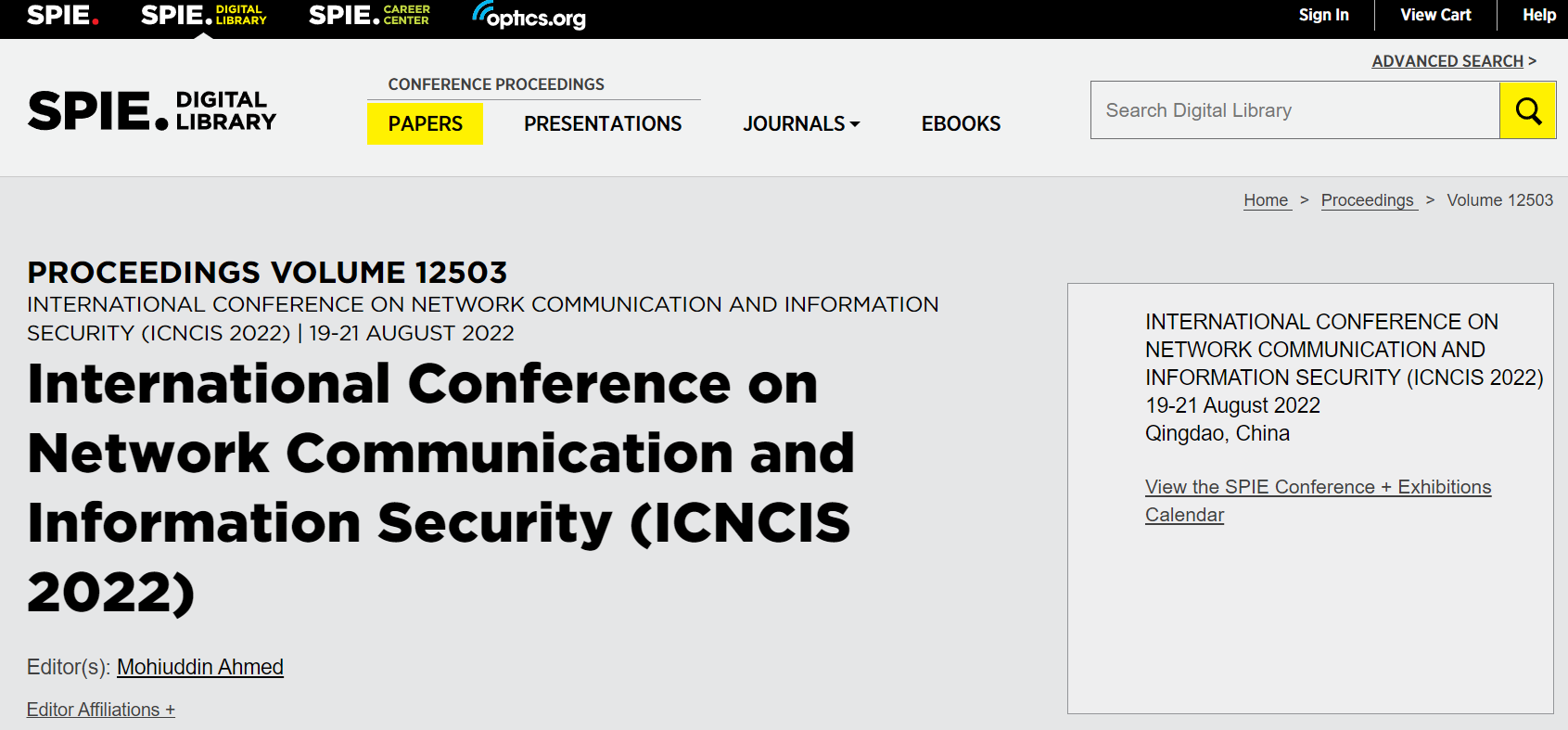
Task: Click the Search Digital Library field
Action: [x=1295, y=110]
